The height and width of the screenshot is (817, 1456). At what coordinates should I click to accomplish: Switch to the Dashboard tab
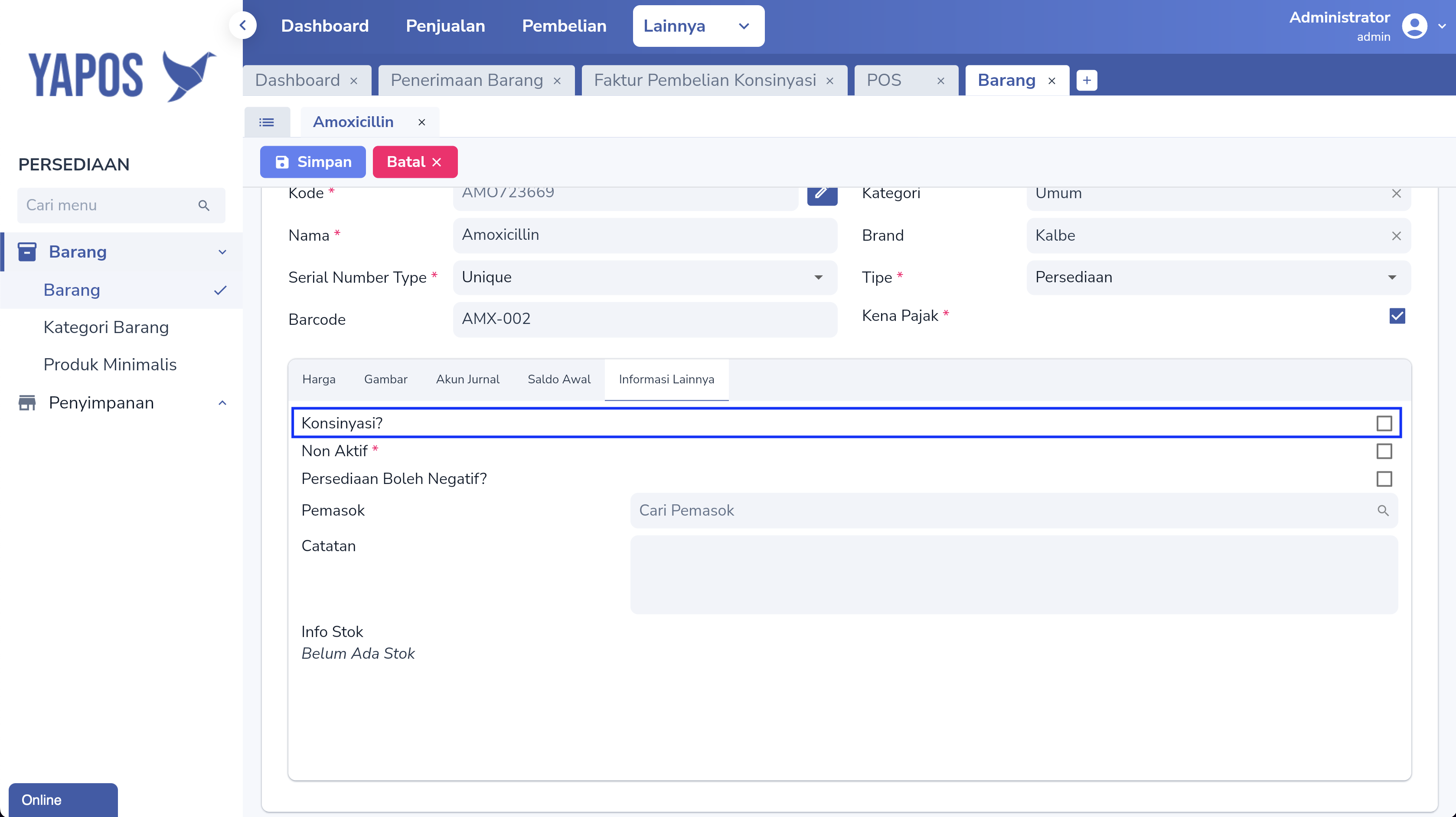coord(297,80)
